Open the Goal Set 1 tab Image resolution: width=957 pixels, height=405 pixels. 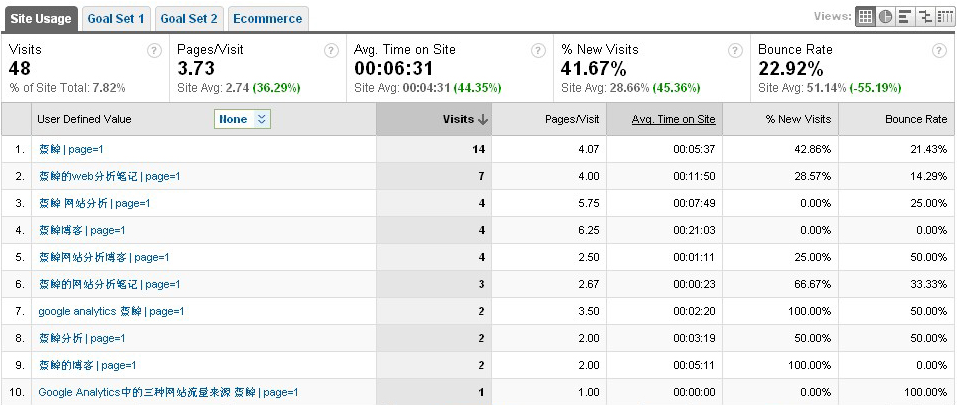click(x=115, y=18)
